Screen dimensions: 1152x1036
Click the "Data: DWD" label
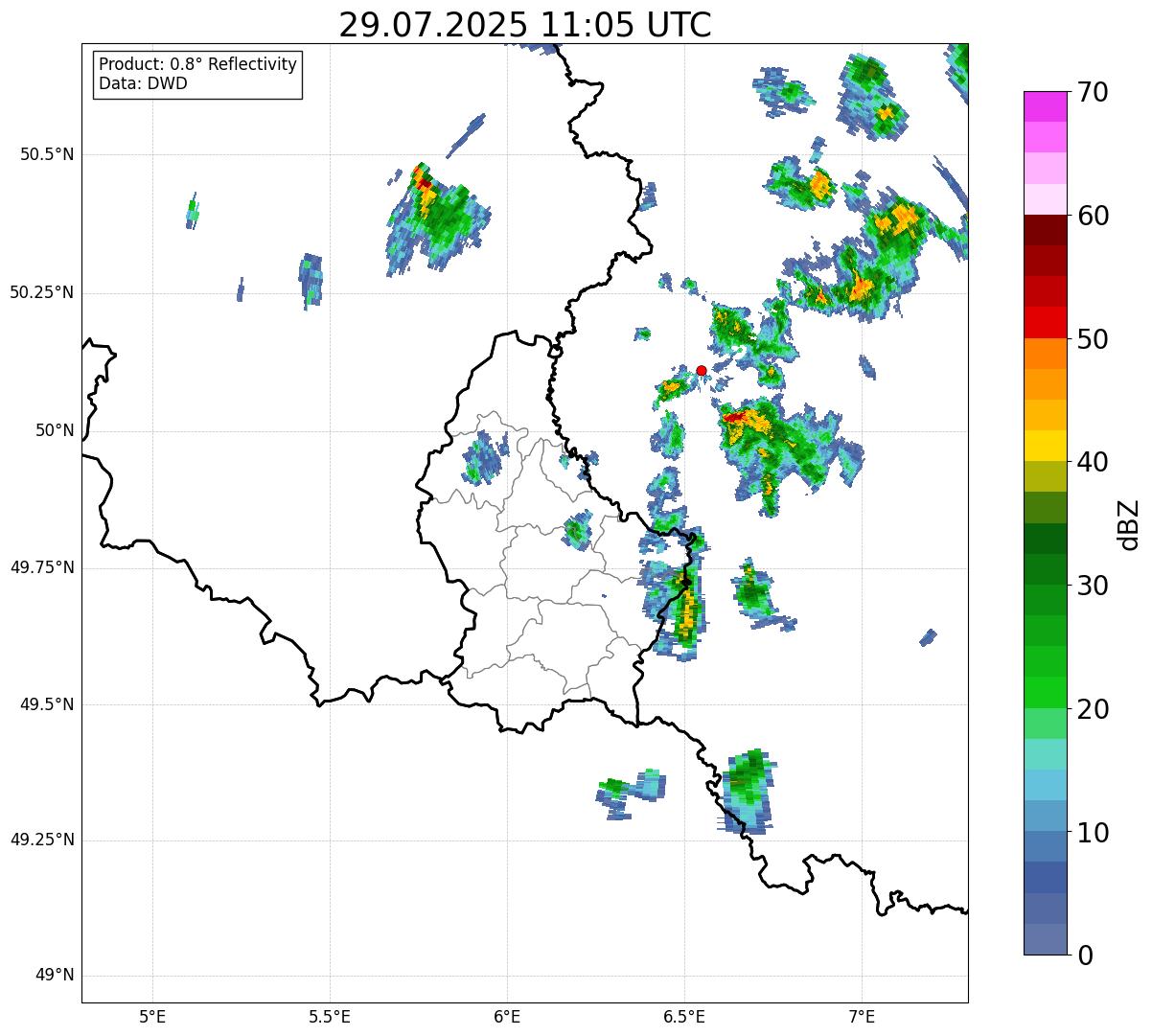click(x=143, y=83)
